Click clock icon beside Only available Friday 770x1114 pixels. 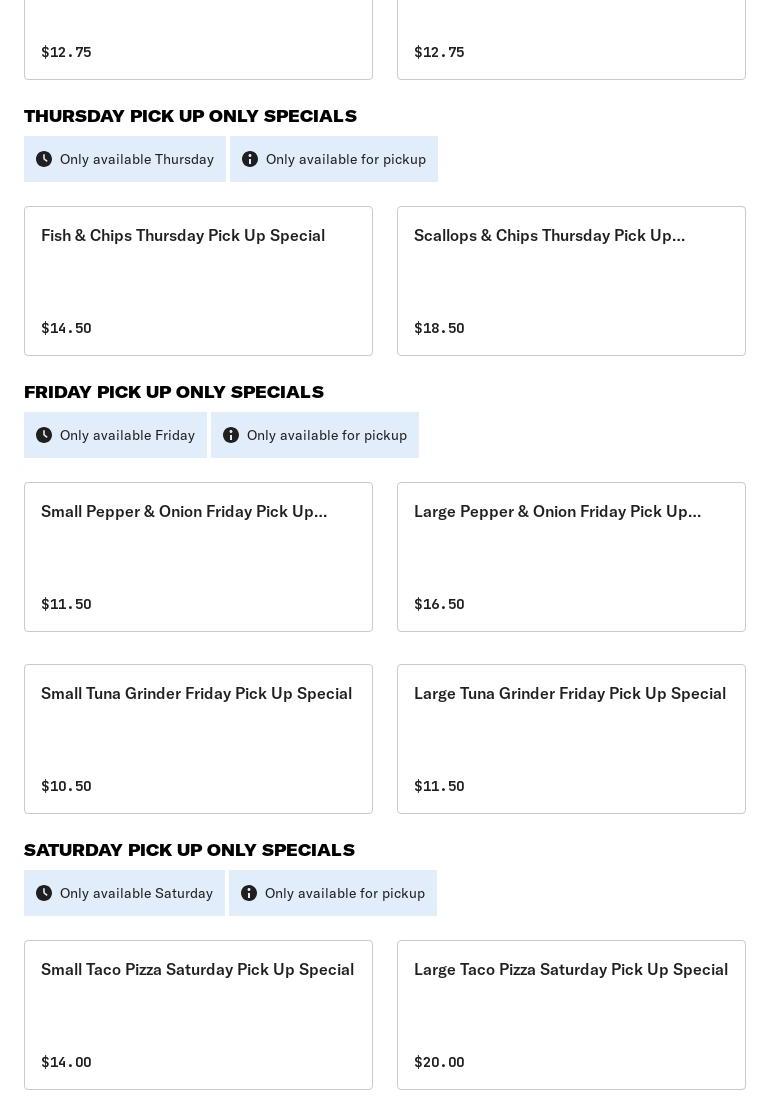coord(44,435)
